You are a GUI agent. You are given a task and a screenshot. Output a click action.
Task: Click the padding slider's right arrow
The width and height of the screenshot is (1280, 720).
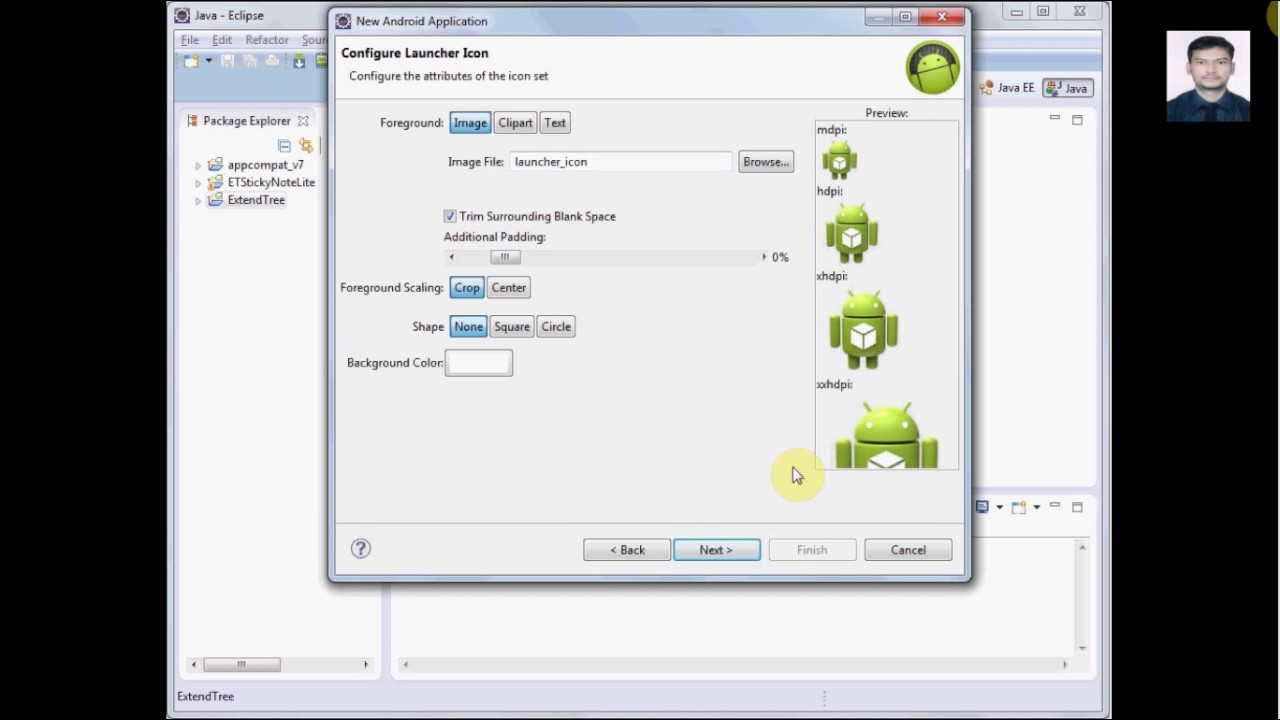[x=764, y=257]
